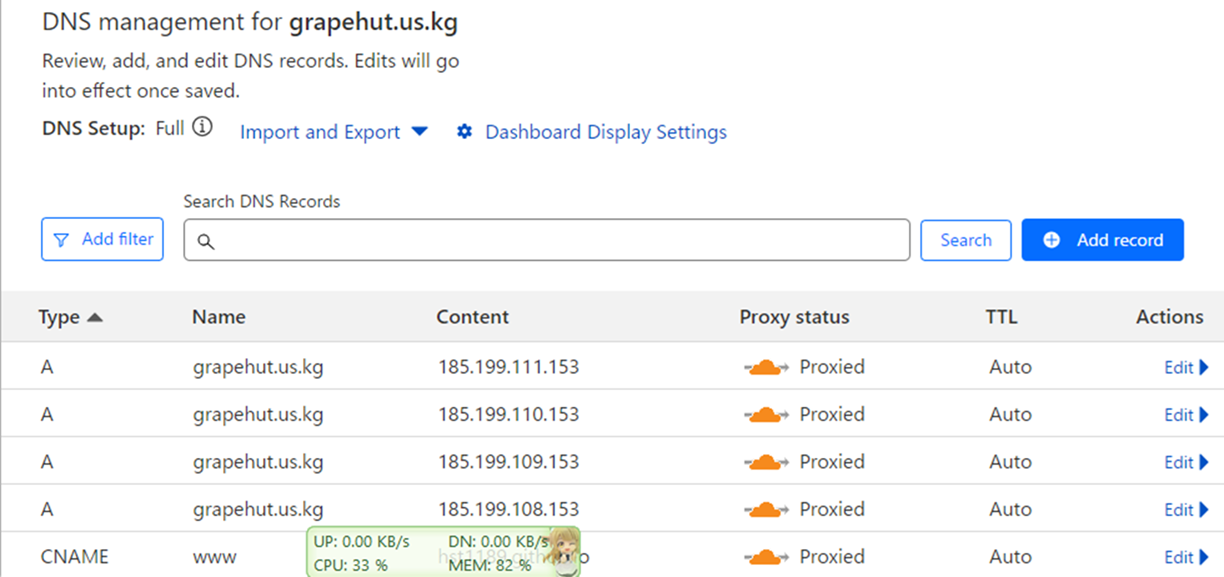Image resolution: width=1224 pixels, height=577 pixels.
Task: Click the orange cloud icon for 185.199.110.153
Action: click(x=766, y=414)
